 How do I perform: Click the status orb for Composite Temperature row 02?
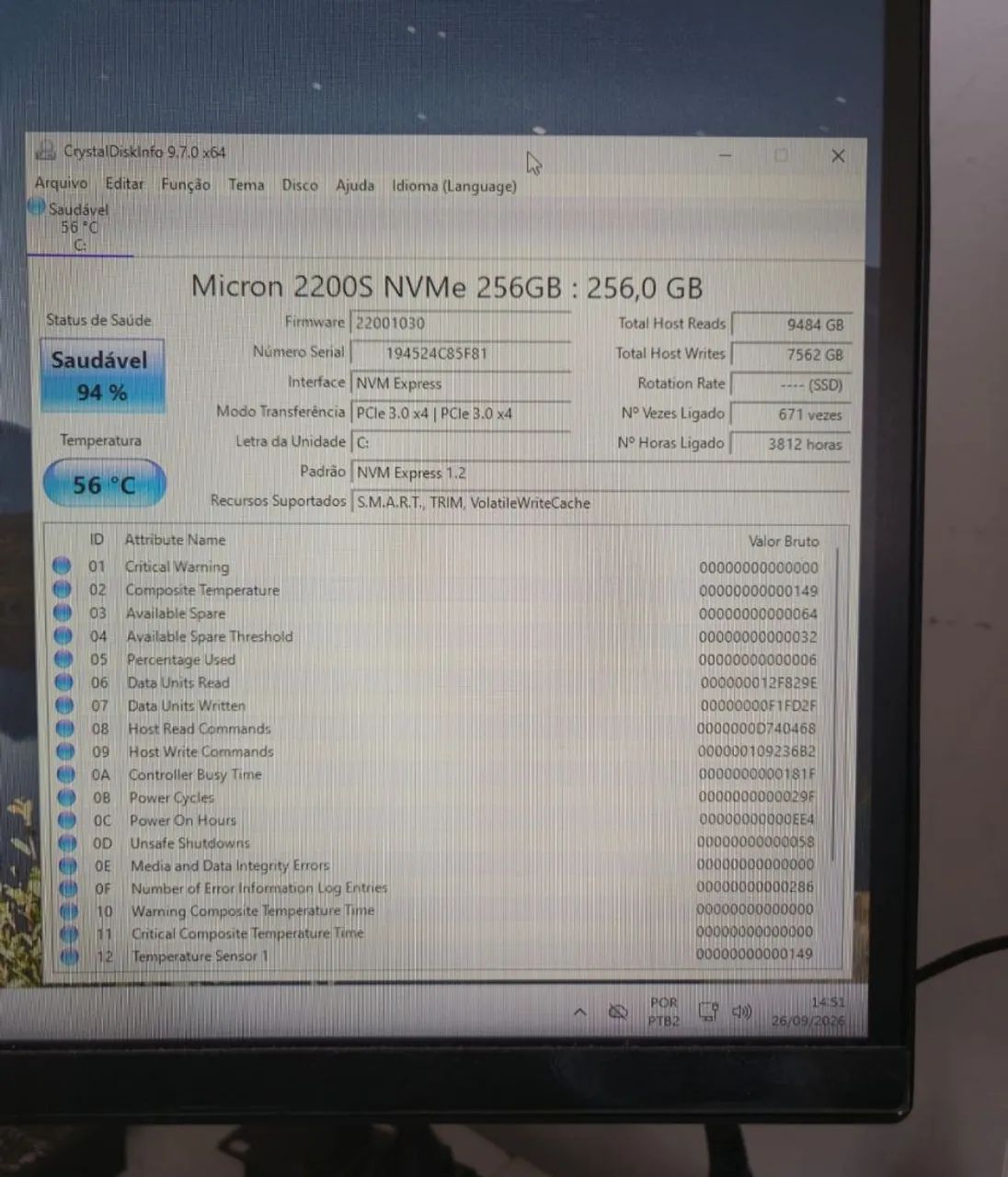tap(62, 589)
